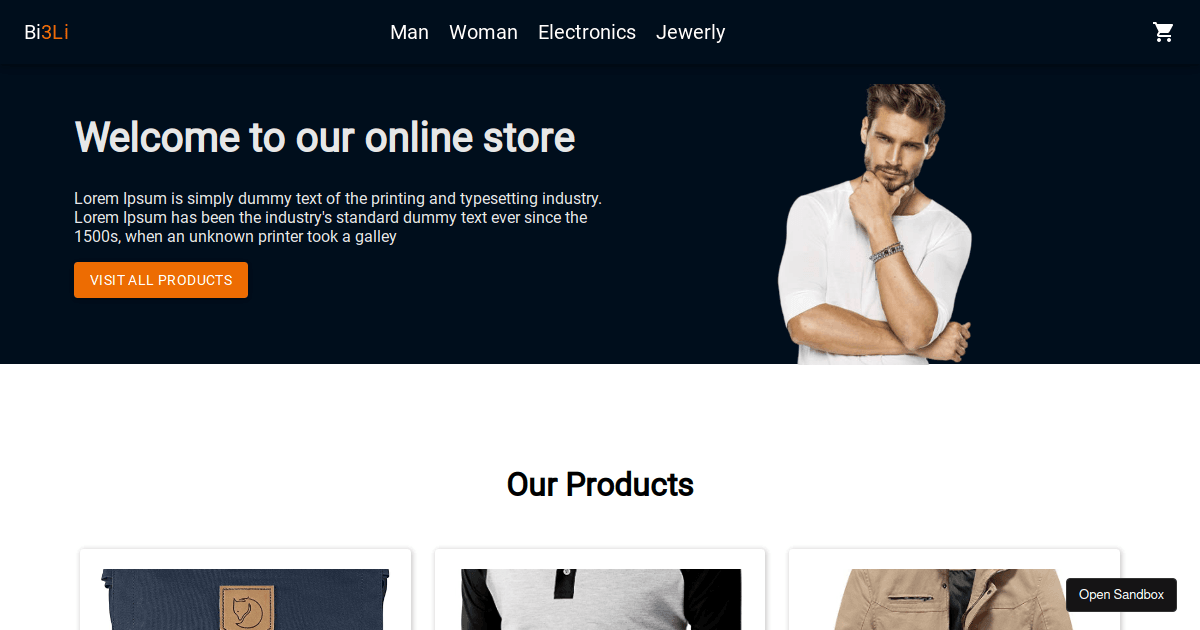Click the Lorem Ipsum description paragraph

click(x=338, y=217)
